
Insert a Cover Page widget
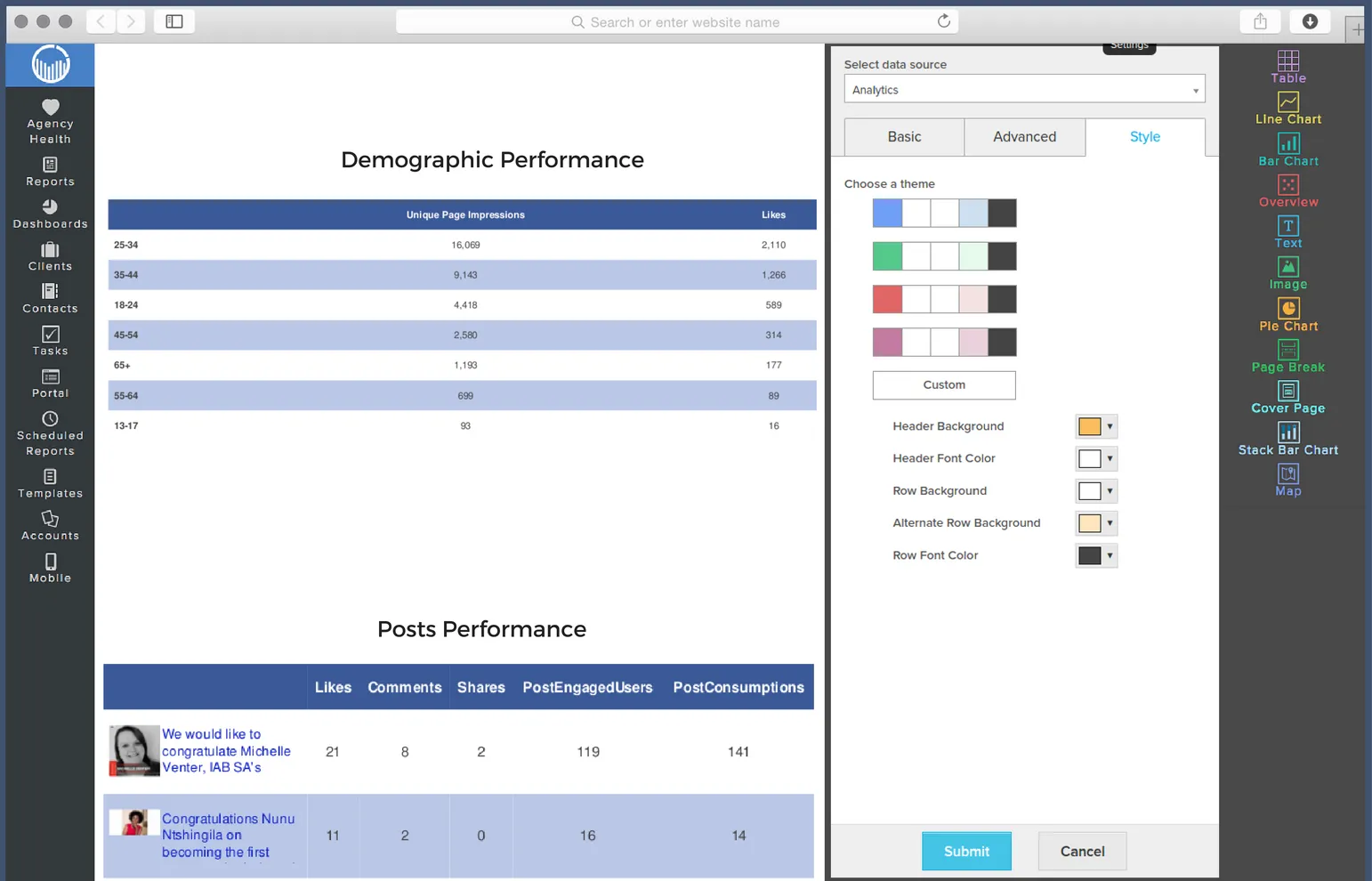tap(1287, 398)
